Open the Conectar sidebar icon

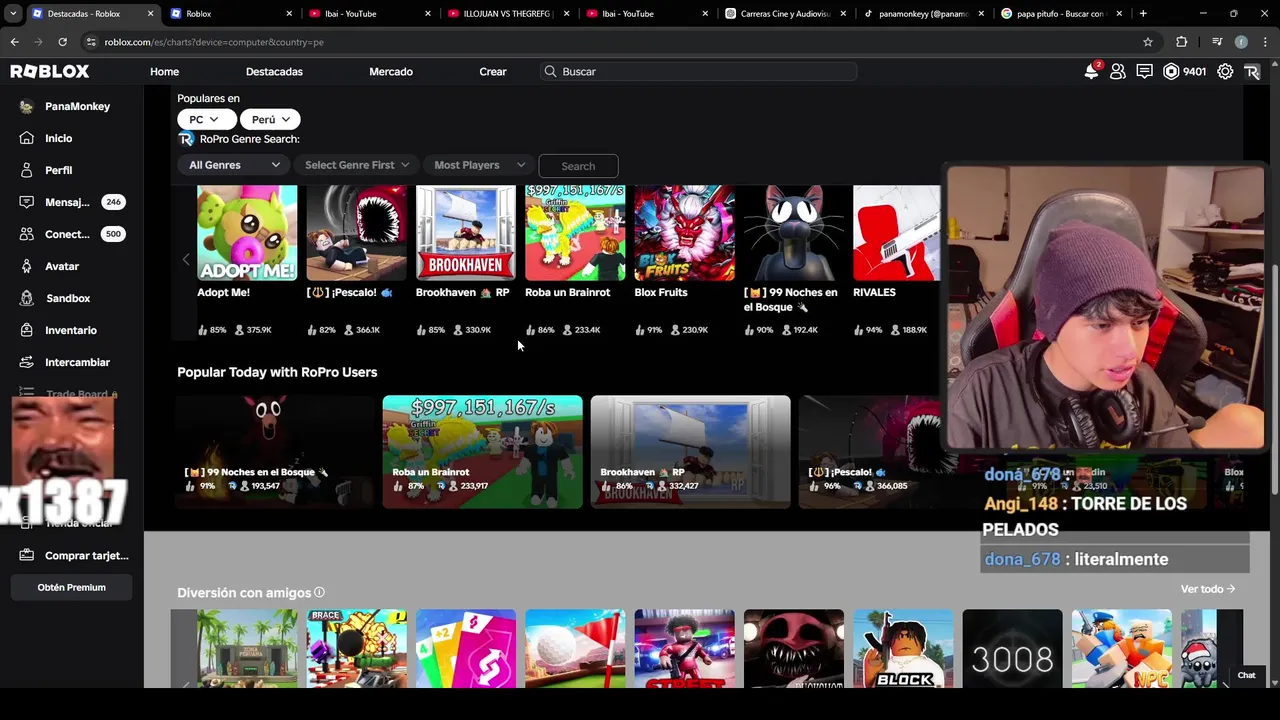26,234
